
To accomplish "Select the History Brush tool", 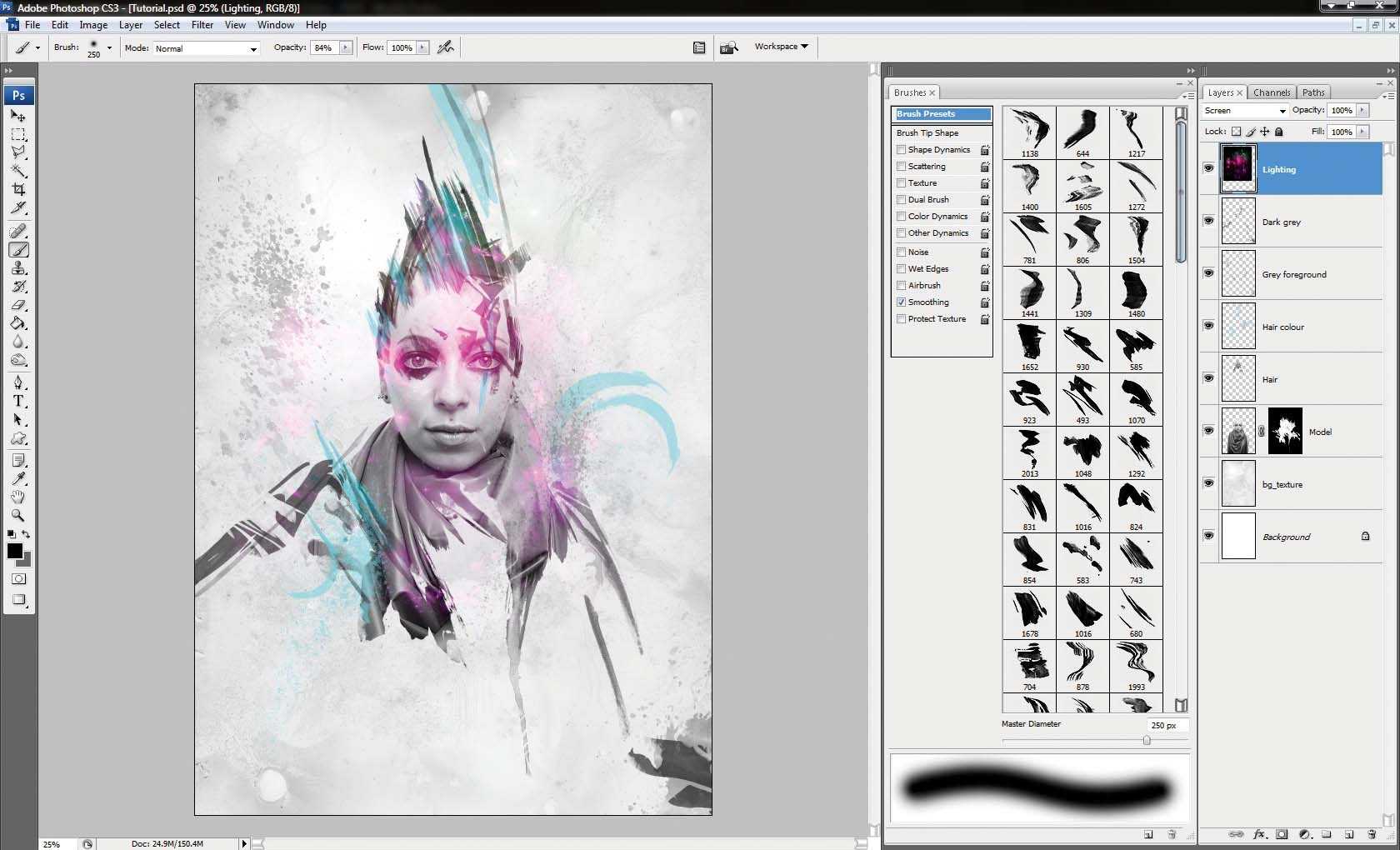I will point(18,286).
